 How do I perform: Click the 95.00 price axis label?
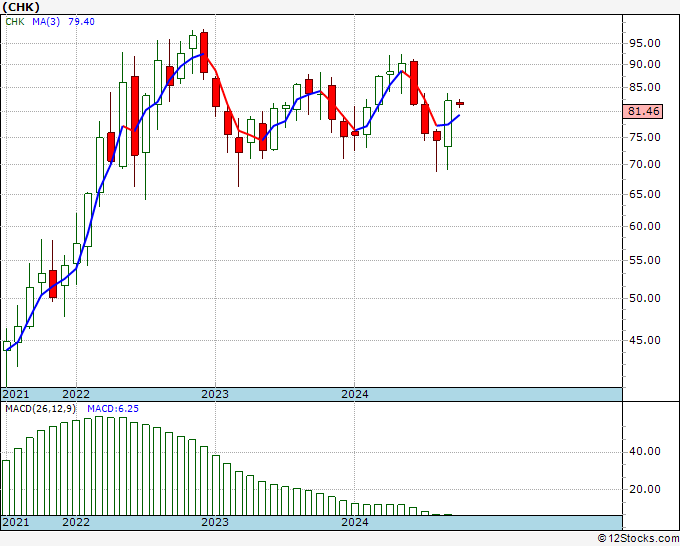(644, 43)
